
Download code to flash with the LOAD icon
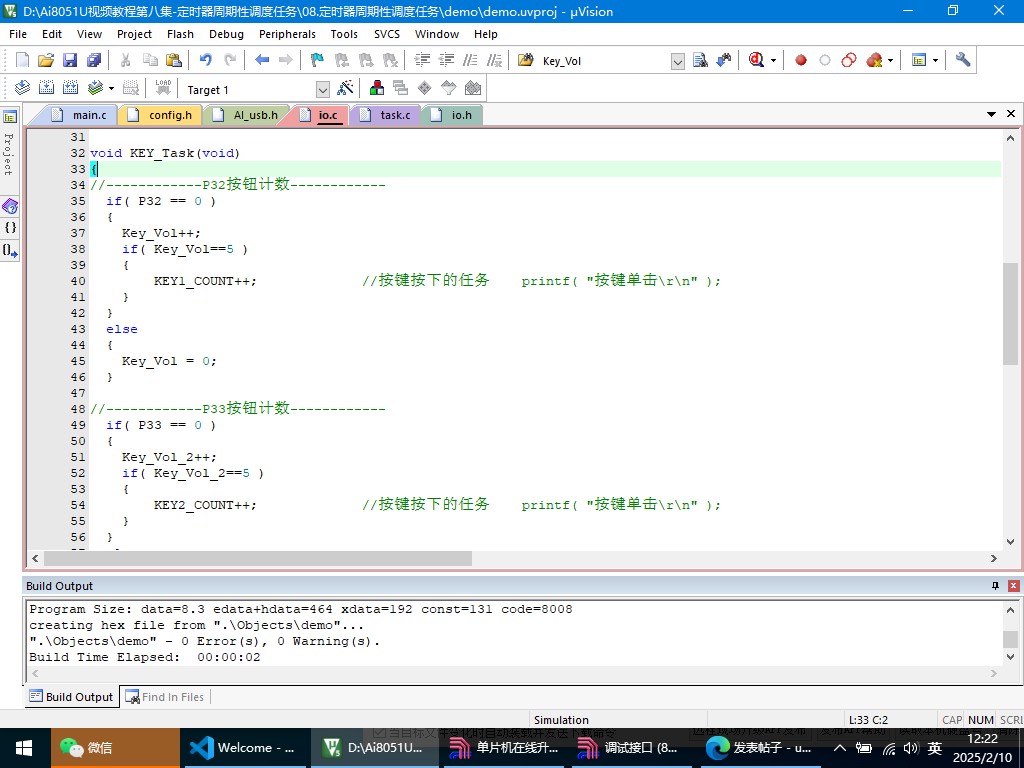point(163,88)
